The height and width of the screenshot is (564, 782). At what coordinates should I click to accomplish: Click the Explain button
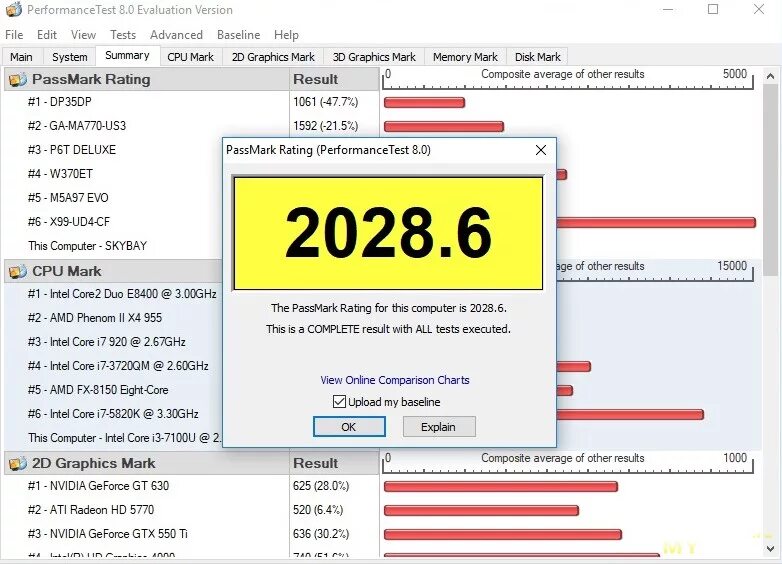(x=439, y=427)
